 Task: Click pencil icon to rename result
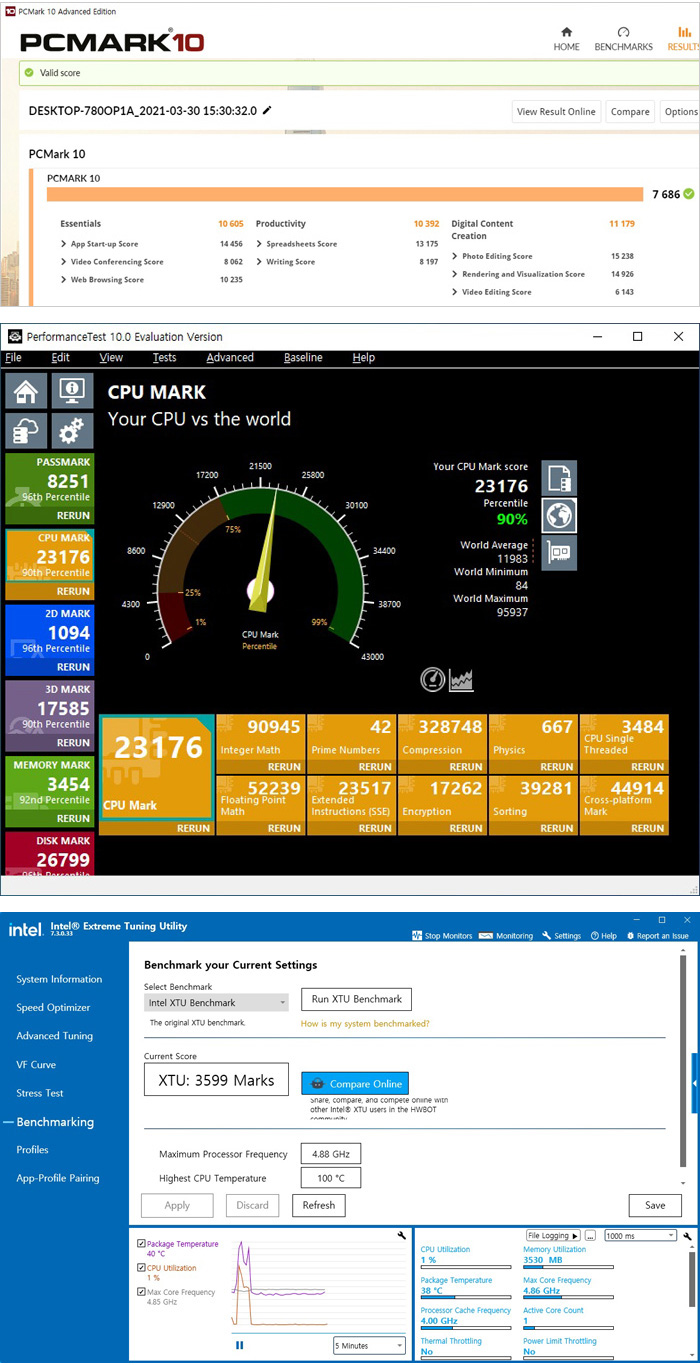click(x=267, y=110)
